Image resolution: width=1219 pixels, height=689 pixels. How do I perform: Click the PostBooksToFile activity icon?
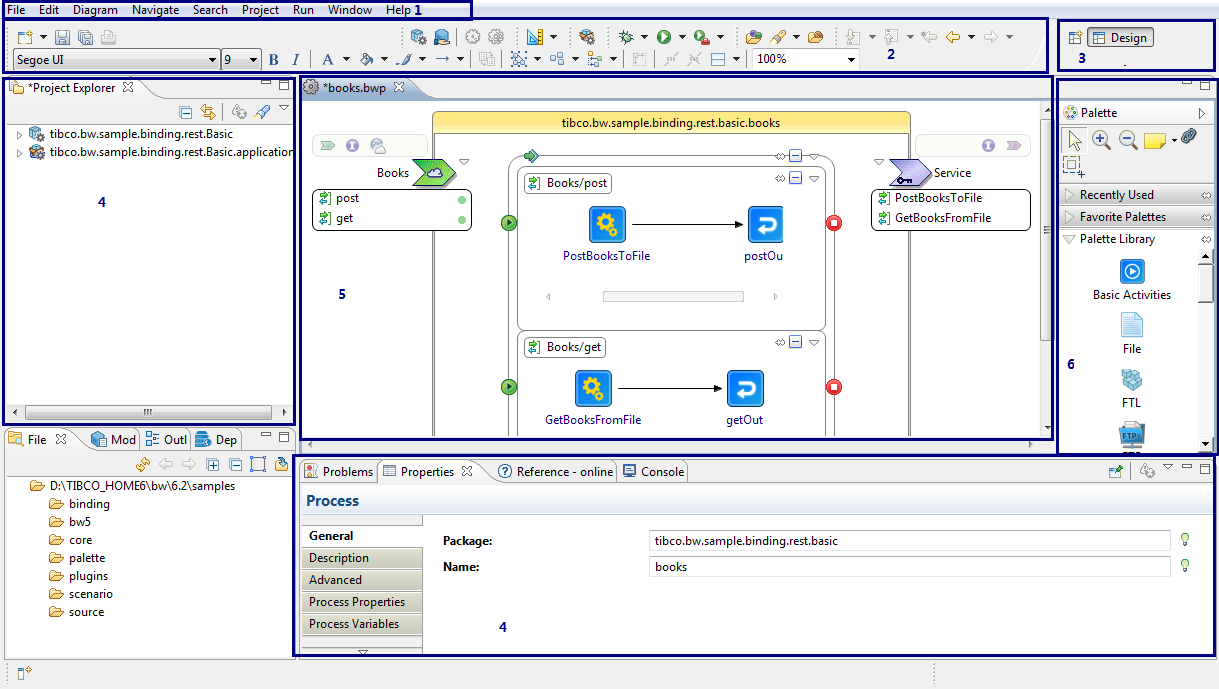(606, 225)
